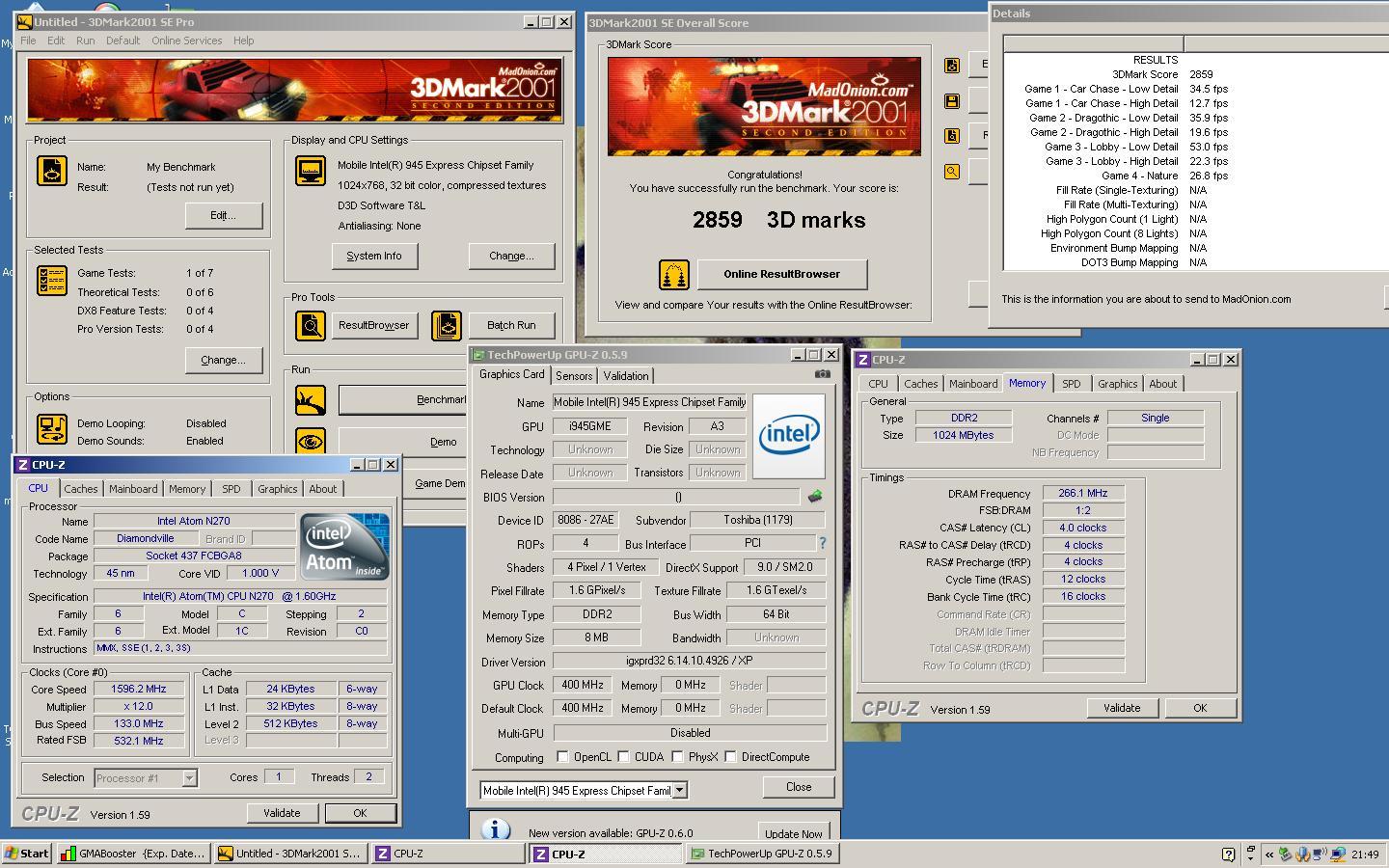Click the blue info icon in the GPU-Z update bar
1389x868 pixels.
[495, 830]
